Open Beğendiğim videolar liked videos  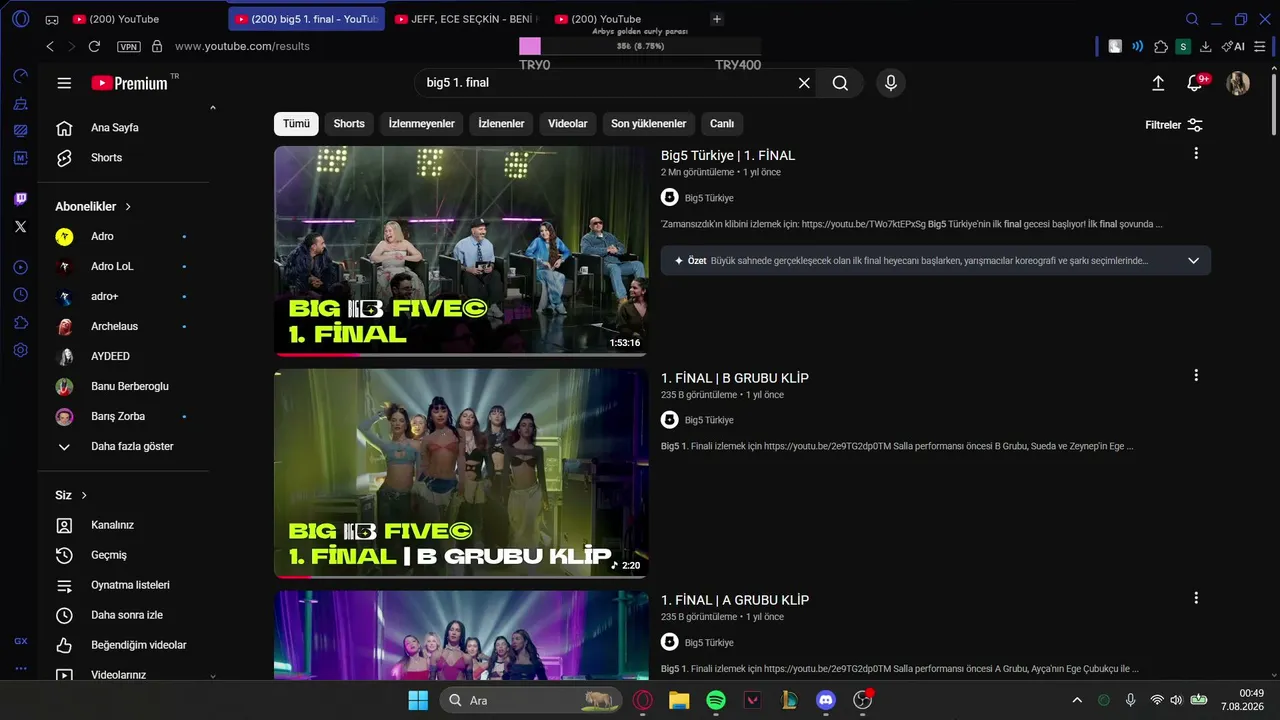pyautogui.click(x=123, y=645)
